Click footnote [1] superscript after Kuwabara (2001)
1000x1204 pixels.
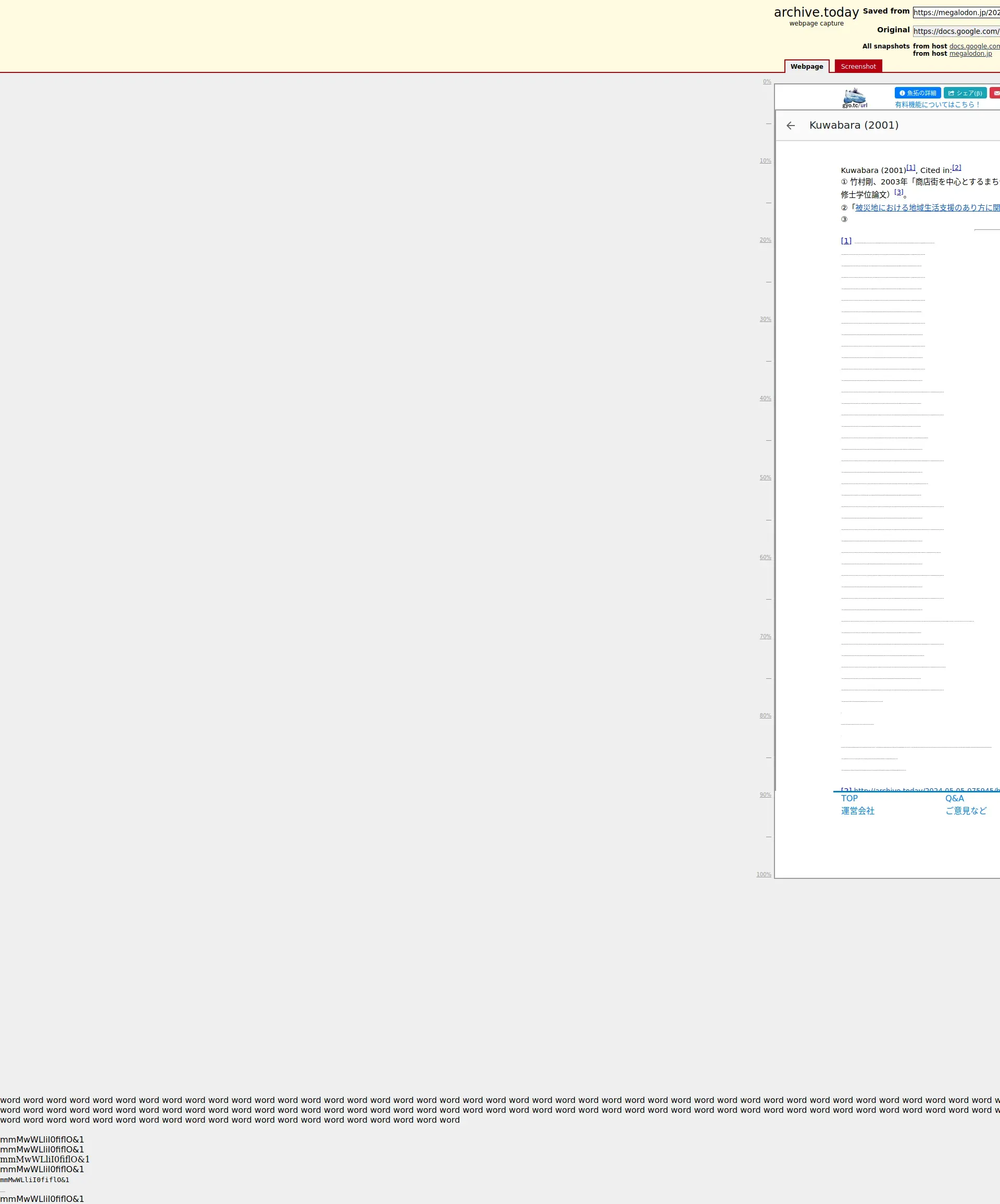(910, 167)
